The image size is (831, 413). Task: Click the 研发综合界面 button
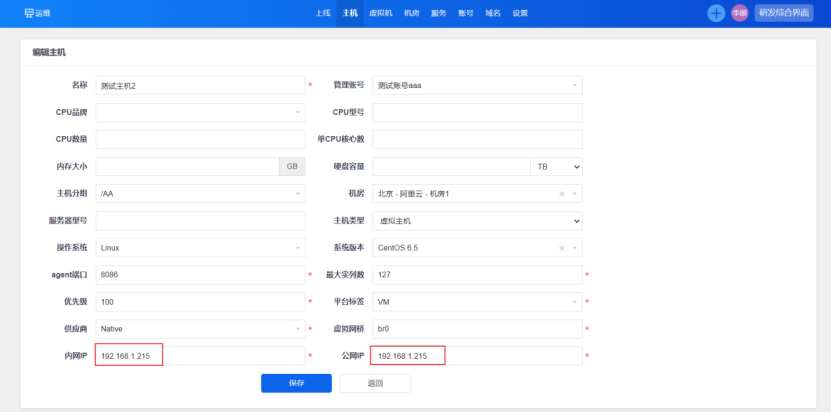pyautogui.click(x=784, y=13)
